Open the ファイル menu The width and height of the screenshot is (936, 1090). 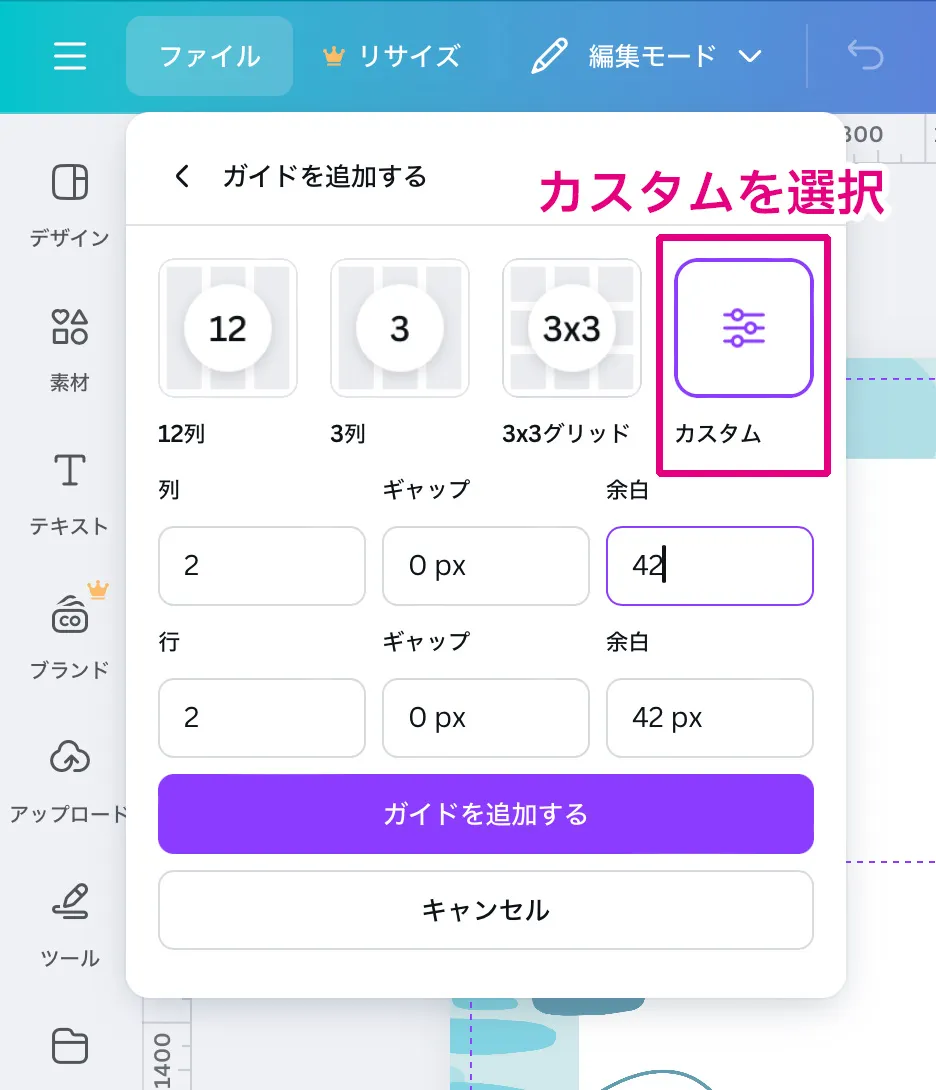coord(209,56)
